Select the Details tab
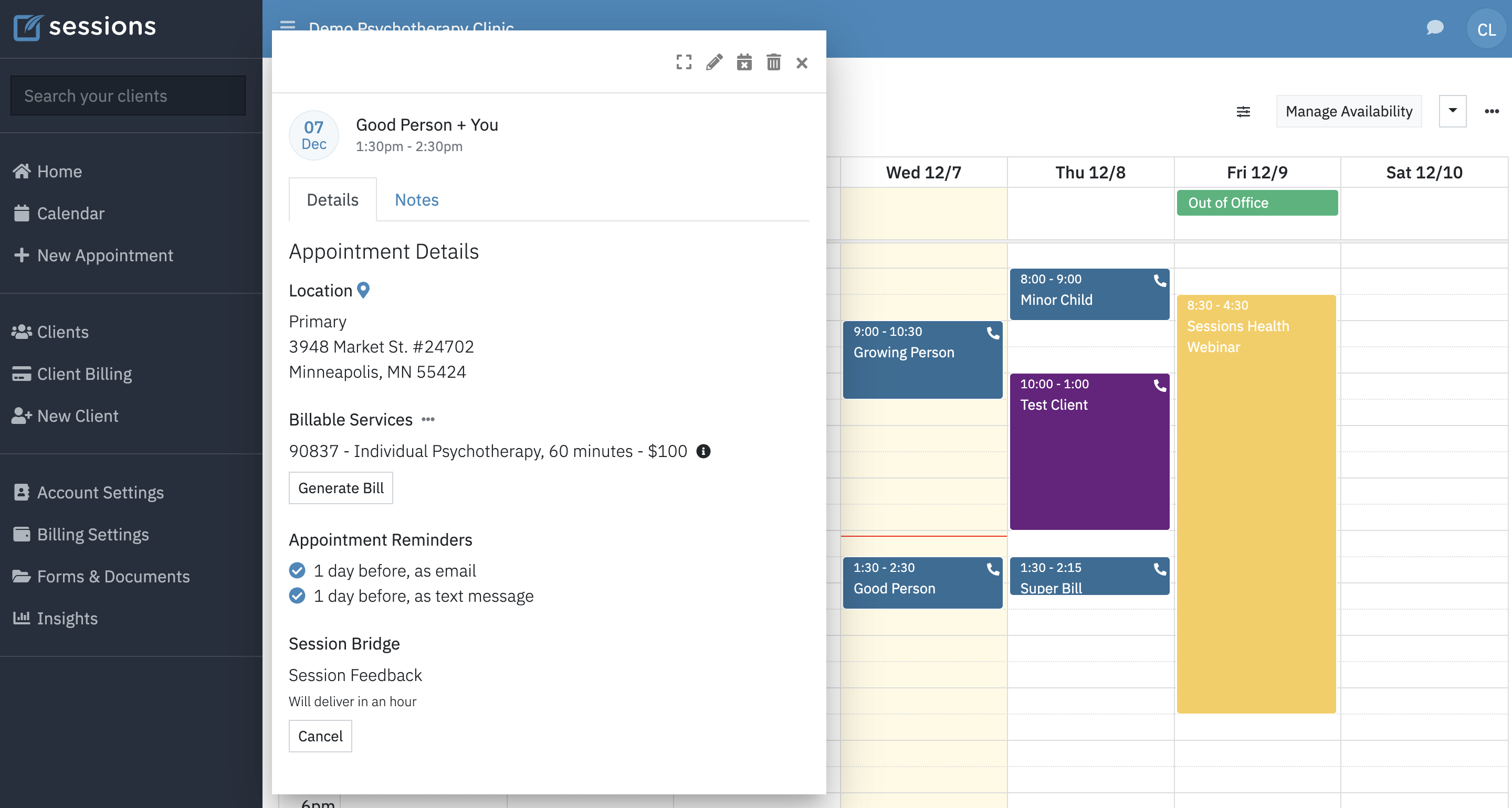This screenshot has width=1512, height=808. coord(333,198)
